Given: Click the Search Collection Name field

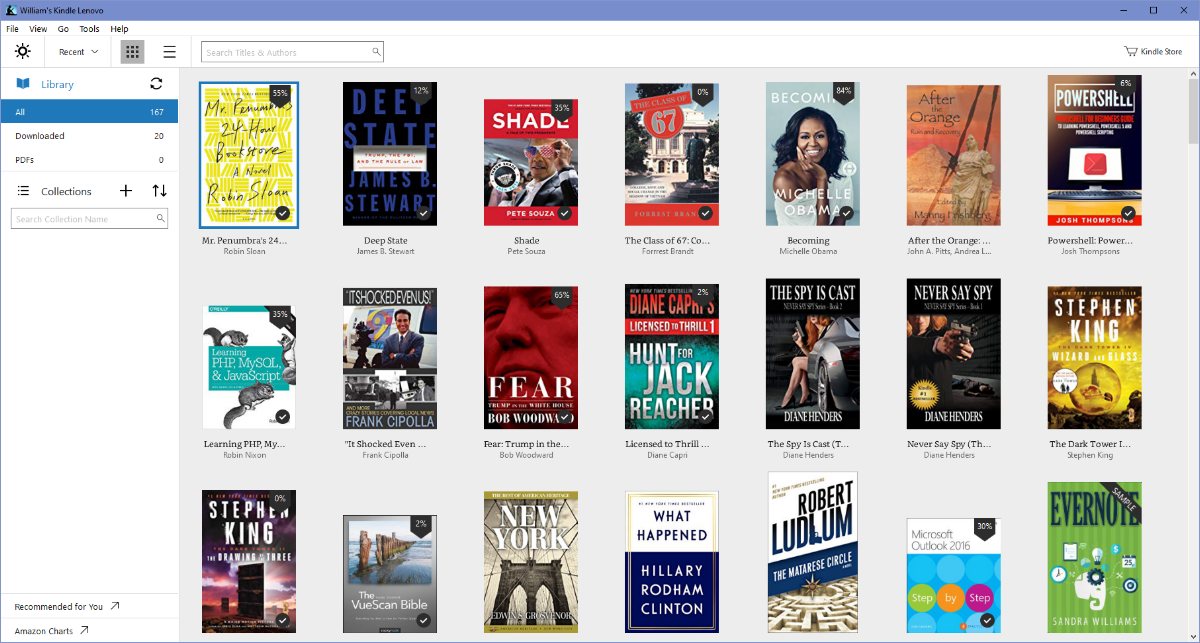Looking at the screenshot, I should [x=89, y=219].
